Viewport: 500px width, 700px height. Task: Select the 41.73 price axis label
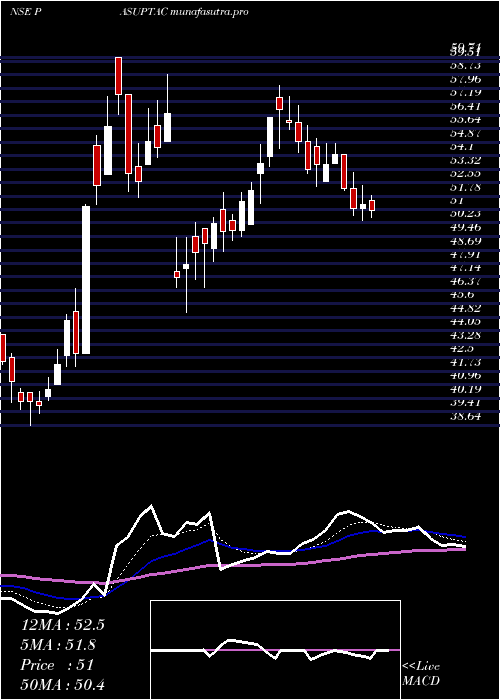465,362
